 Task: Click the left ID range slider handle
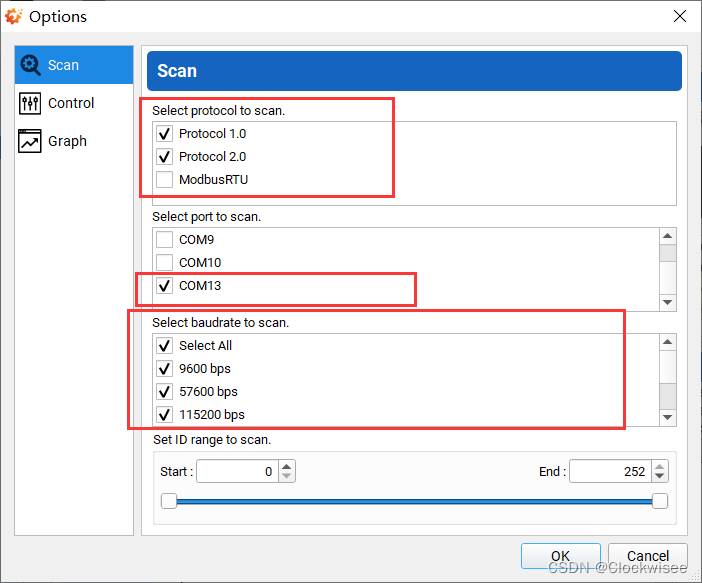(x=169, y=501)
